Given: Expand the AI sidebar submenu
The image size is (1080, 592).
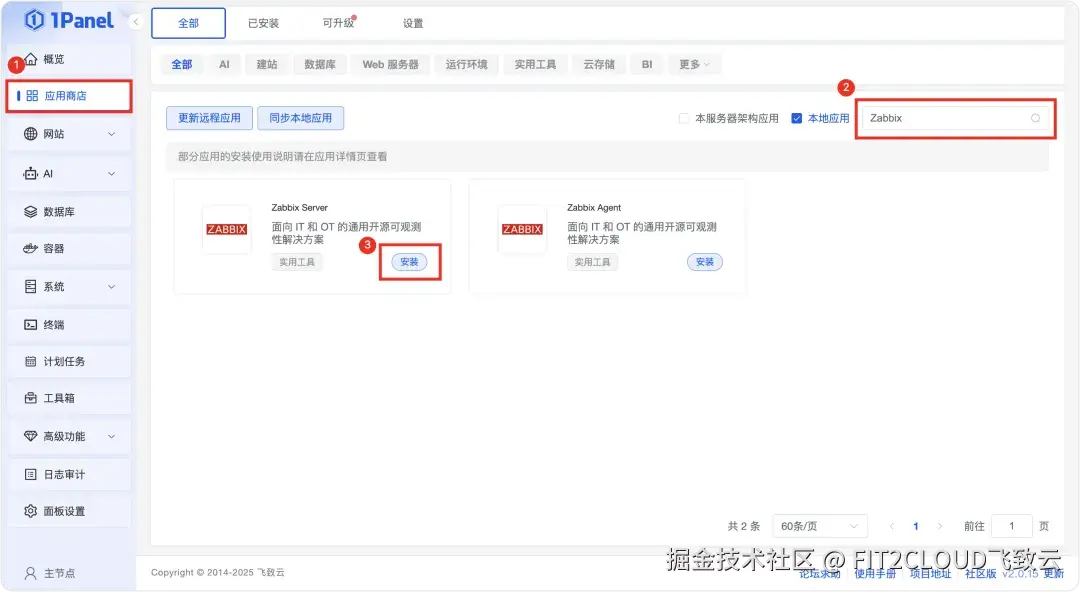Looking at the screenshot, I should click(112, 174).
